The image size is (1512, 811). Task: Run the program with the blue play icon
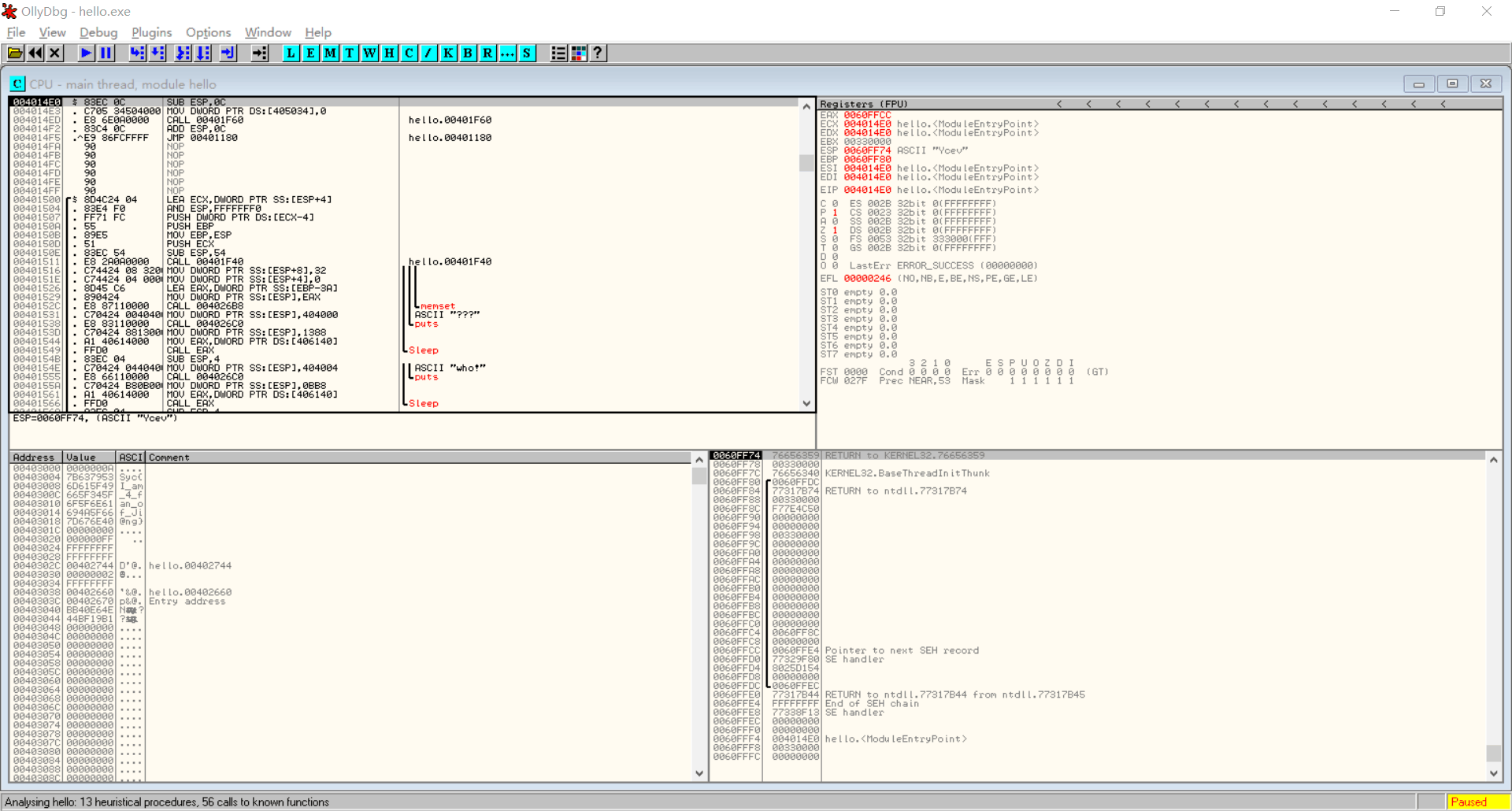point(86,53)
